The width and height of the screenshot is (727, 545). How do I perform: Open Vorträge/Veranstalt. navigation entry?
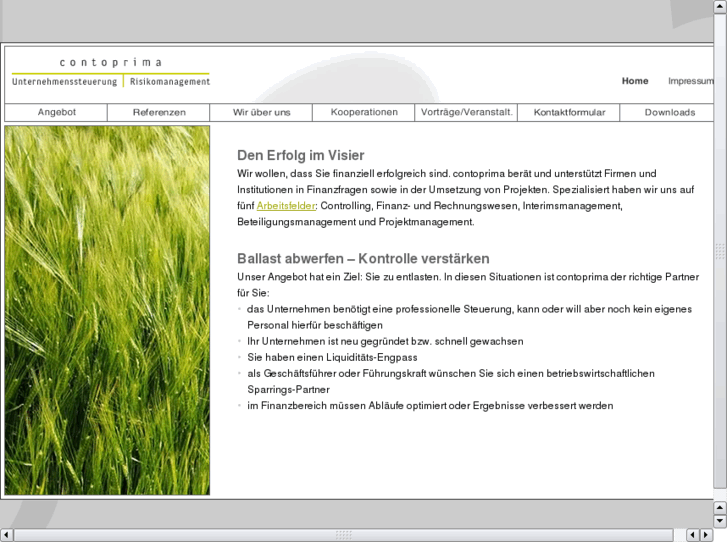pos(466,112)
